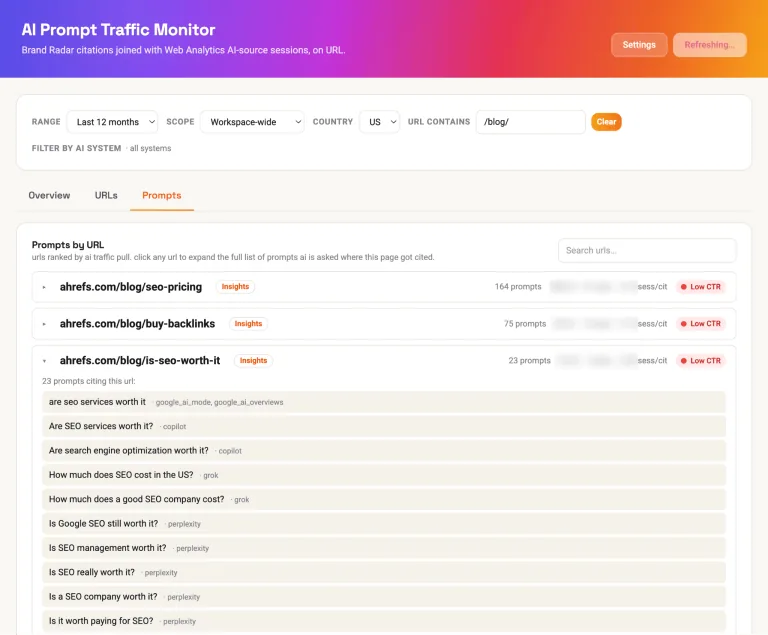Screen dimensions: 768x635
Task: Open Insights for seo-pricing
Action: (235, 287)
